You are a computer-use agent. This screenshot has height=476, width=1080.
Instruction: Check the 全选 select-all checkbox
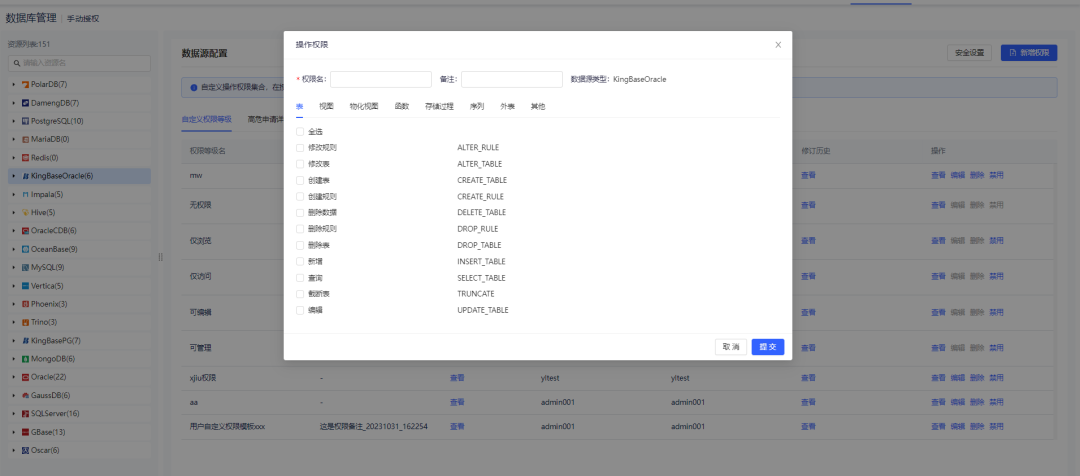pyautogui.click(x=300, y=131)
